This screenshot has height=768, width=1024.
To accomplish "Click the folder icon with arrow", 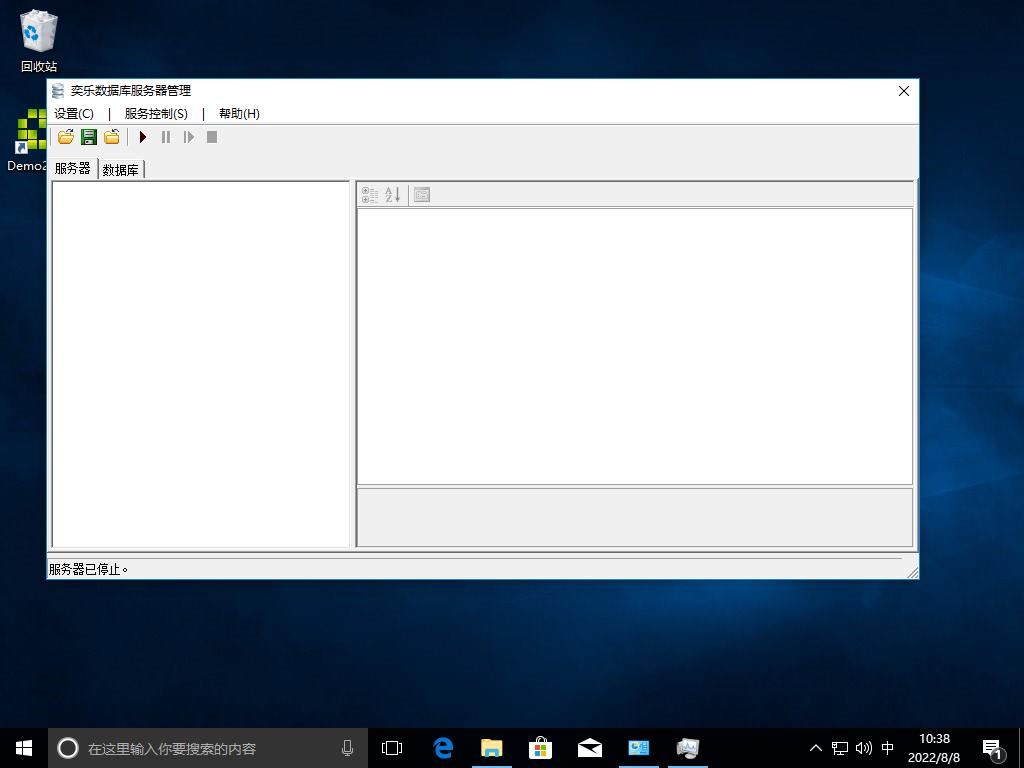I will coord(112,137).
